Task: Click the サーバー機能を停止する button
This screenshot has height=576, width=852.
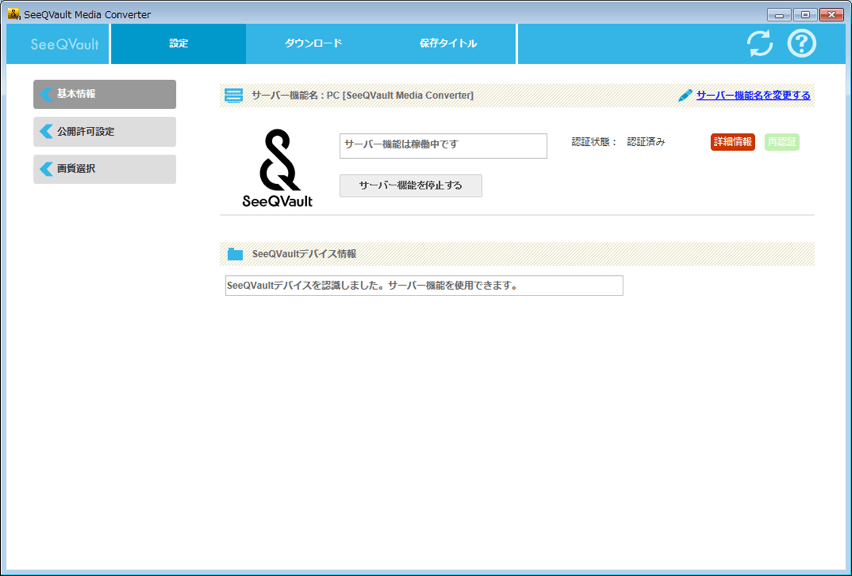Action: 411,185
